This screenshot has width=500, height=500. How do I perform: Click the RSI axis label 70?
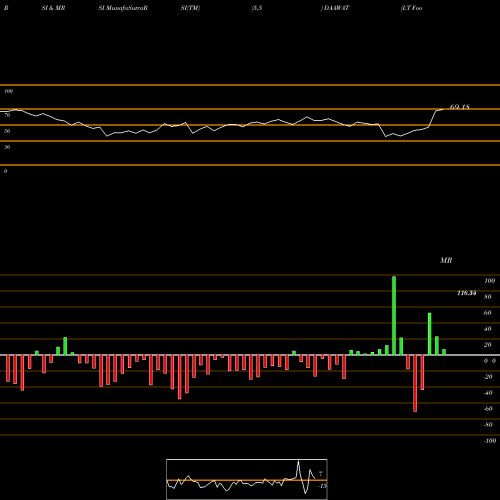click(x=7, y=115)
